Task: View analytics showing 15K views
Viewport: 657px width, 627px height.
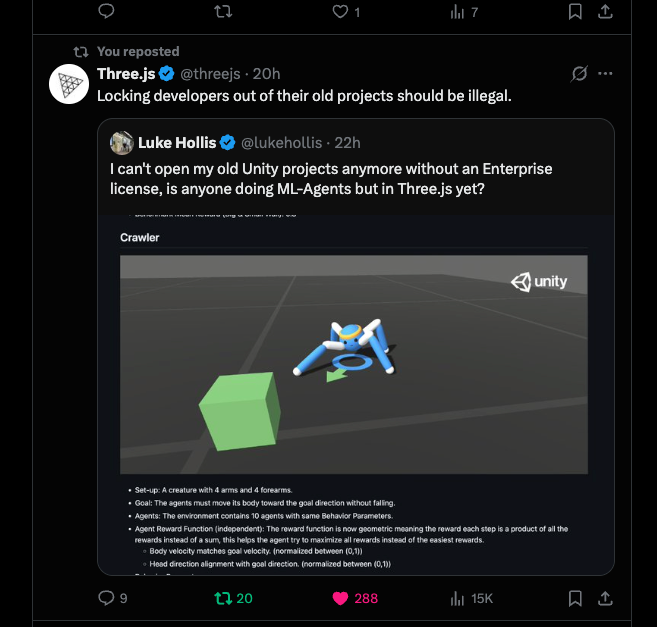Action: click(459, 598)
